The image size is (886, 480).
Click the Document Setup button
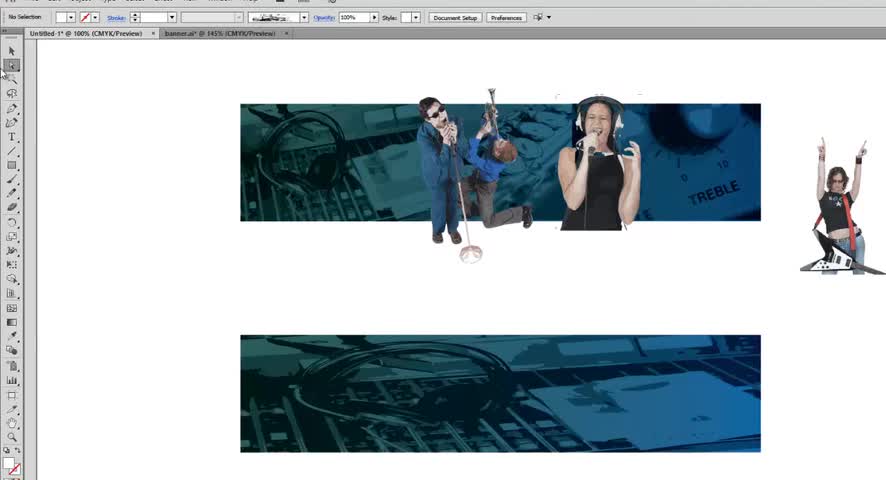[x=455, y=18]
